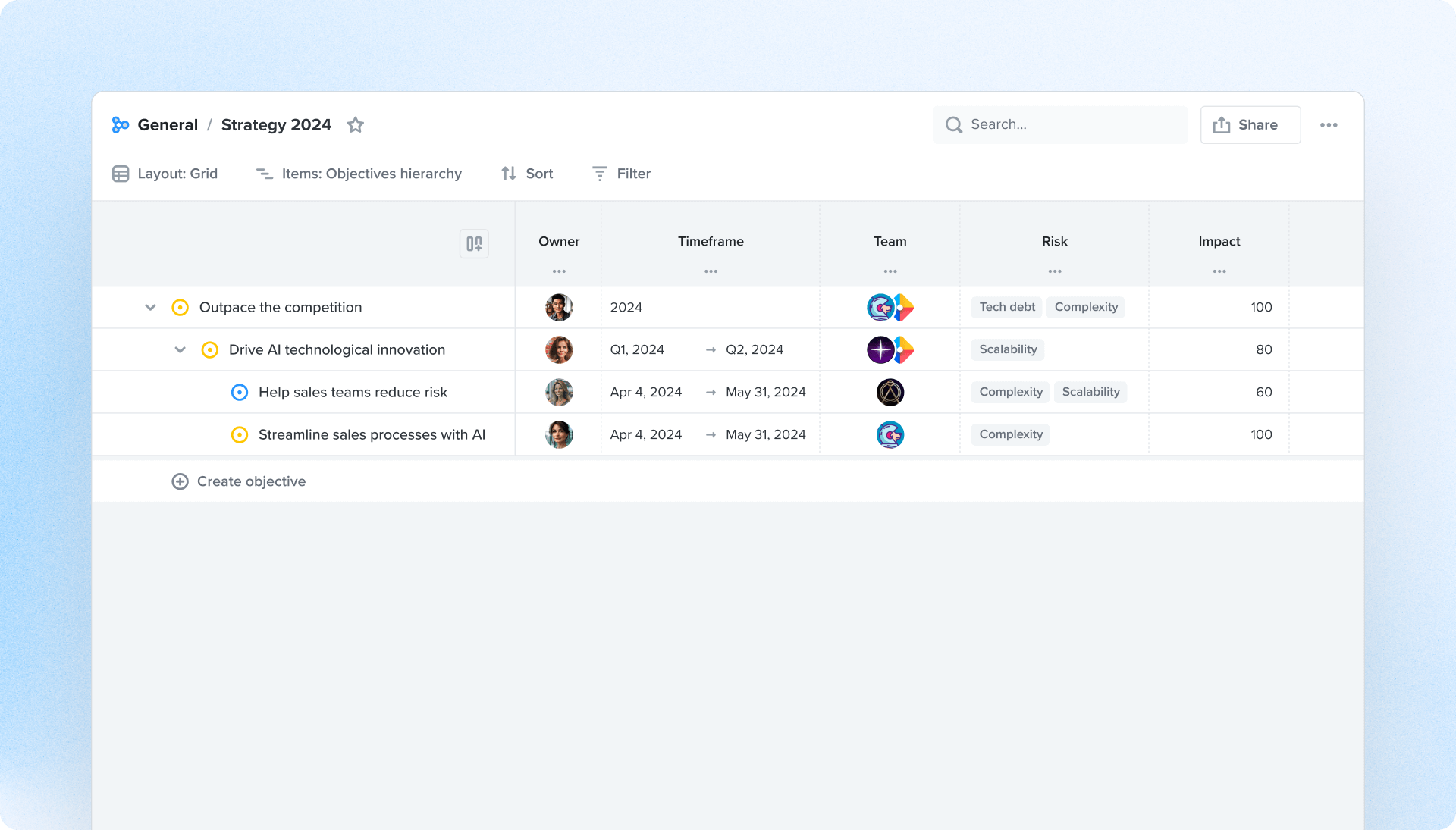This screenshot has width=1456, height=830.
Task: Click the General workspace logo icon
Action: click(x=121, y=125)
